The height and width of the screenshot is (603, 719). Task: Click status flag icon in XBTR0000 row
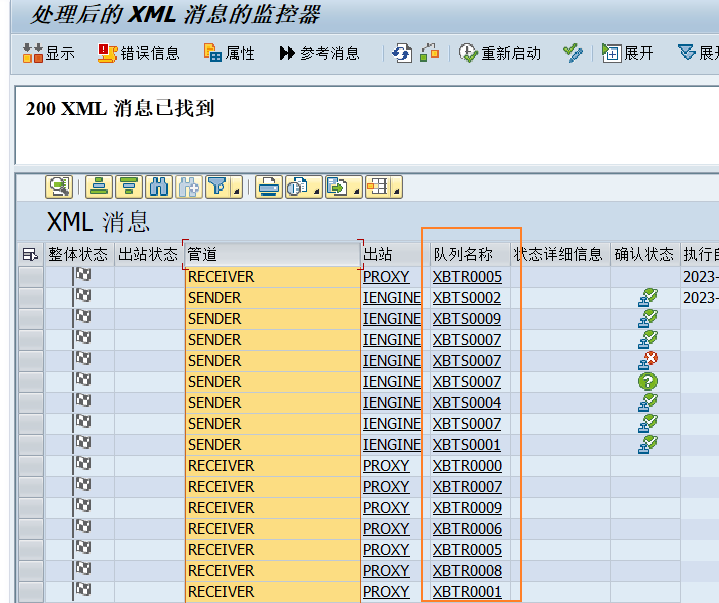pos(82,465)
